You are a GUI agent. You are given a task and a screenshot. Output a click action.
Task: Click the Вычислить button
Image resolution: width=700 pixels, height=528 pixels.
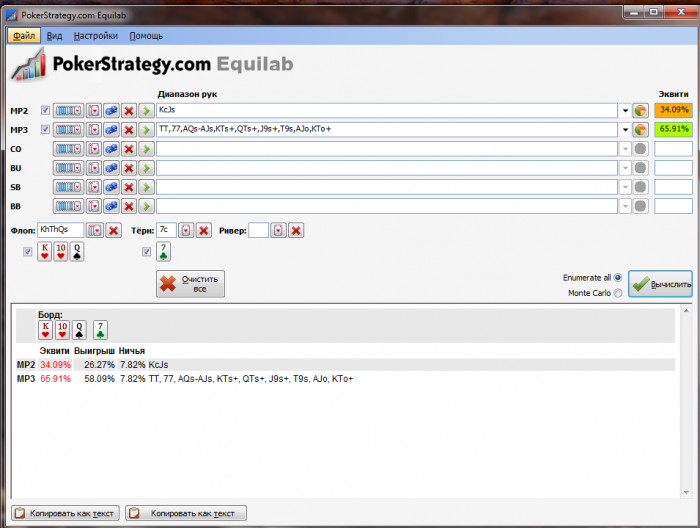point(660,284)
